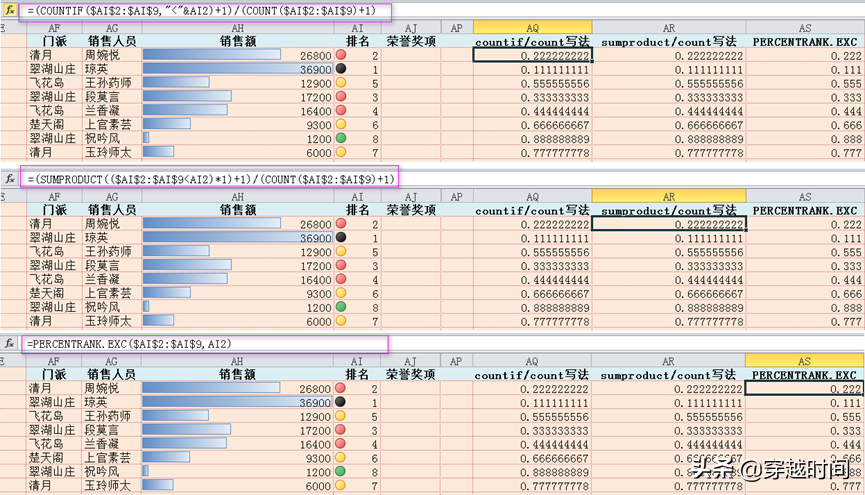Screen dimensions: 865x495
Task: Select active cell 0.222222222 in COUNTIF panel's AQ column
Action: 532,55
